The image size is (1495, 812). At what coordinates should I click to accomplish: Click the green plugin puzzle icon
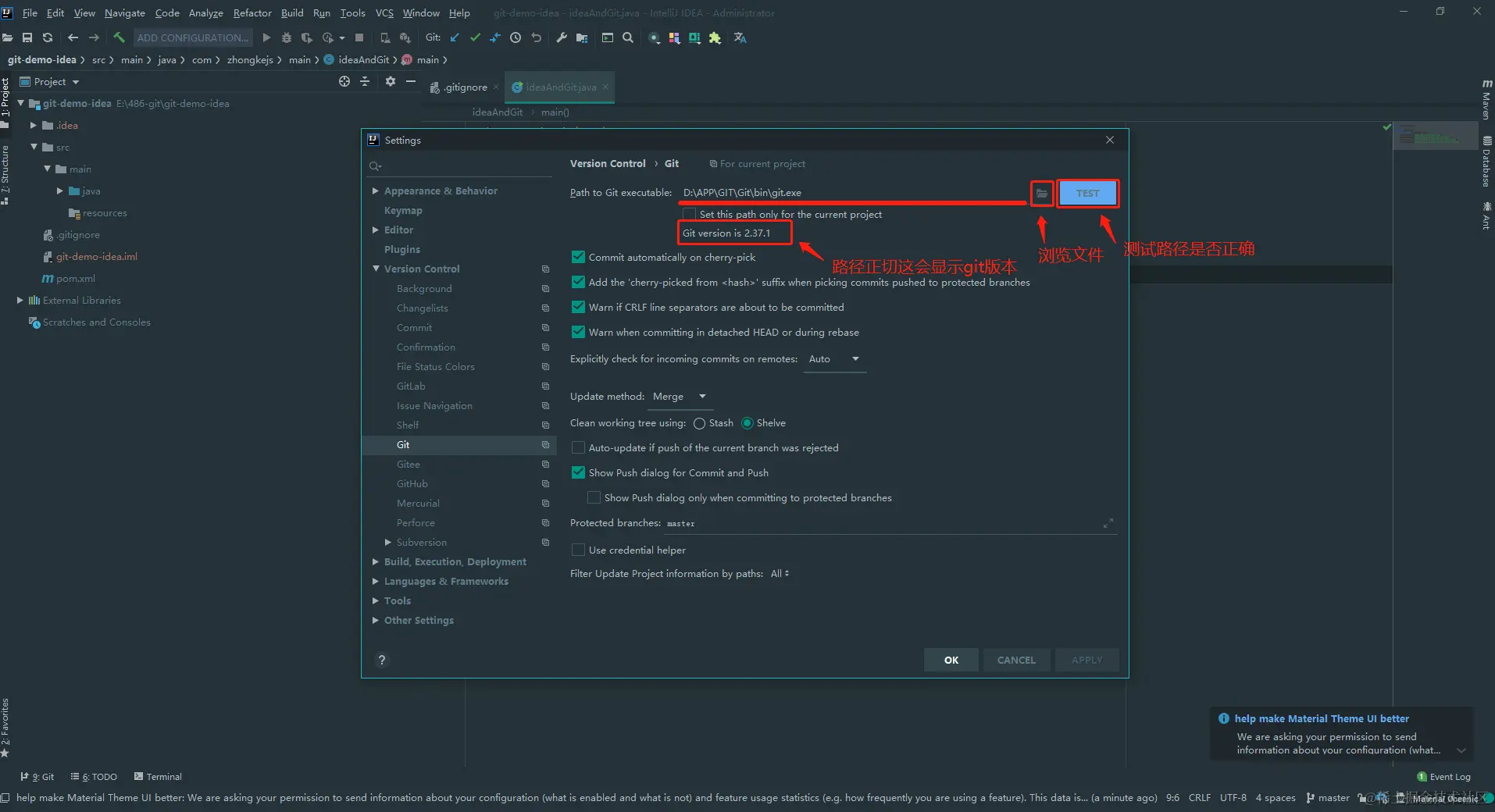point(715,37)
